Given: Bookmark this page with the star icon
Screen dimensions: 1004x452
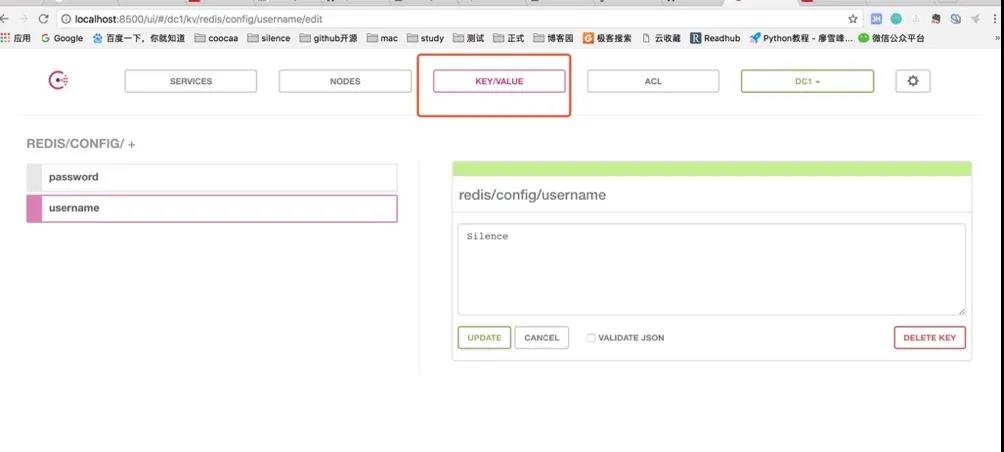Looking at the screenshot, I should pyautogui.click(x=853, y=19).
